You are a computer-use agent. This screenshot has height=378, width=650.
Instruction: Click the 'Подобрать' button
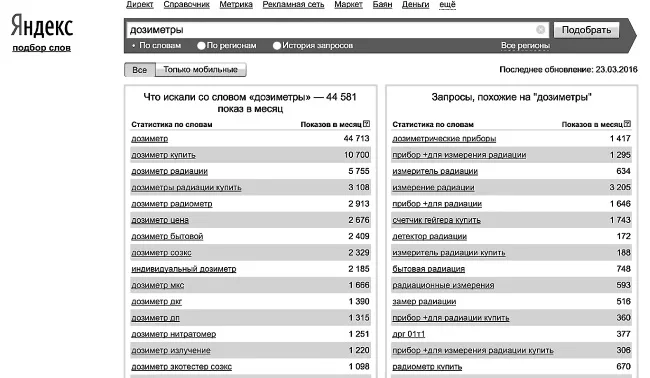[586, 30]
